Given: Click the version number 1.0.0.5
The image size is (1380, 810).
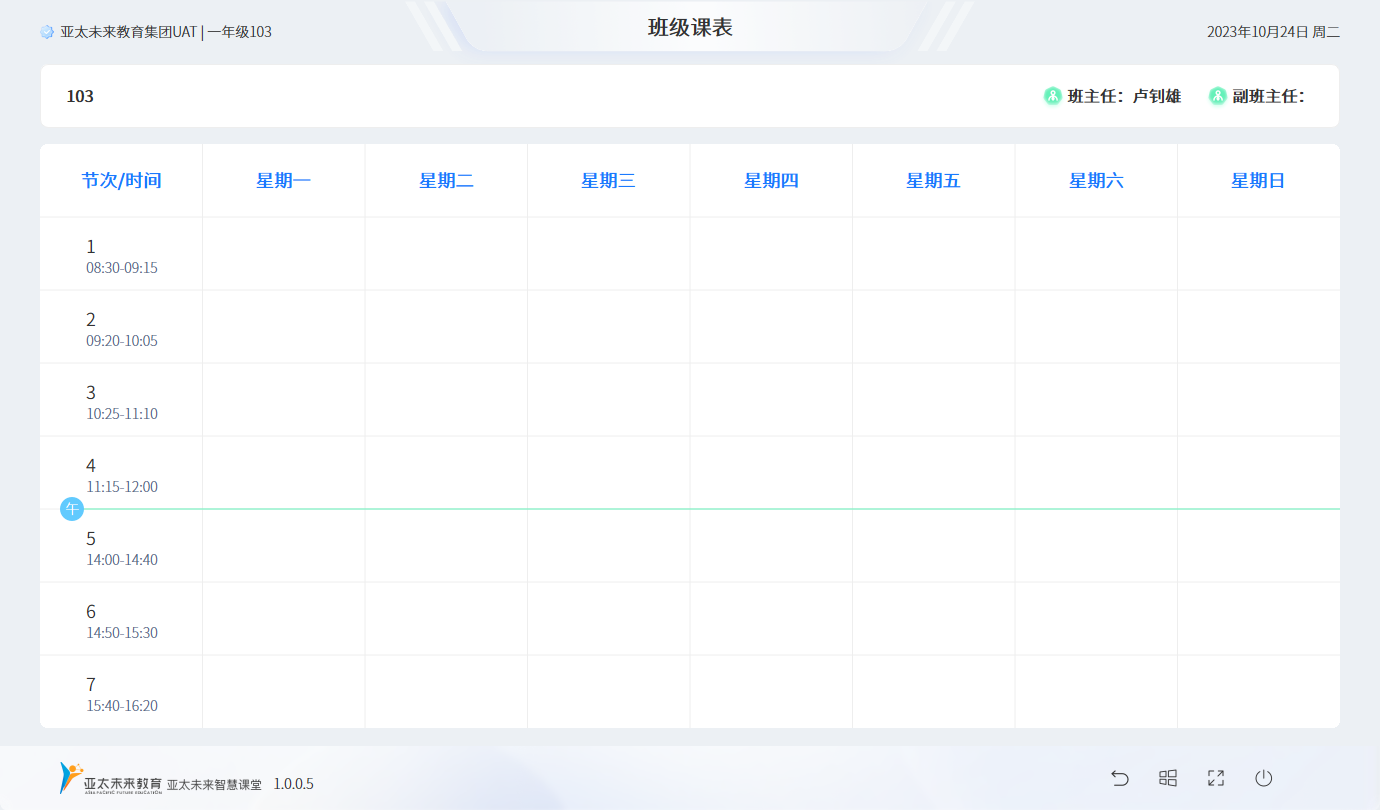Looking at the screenshot, I should point(293,784).
